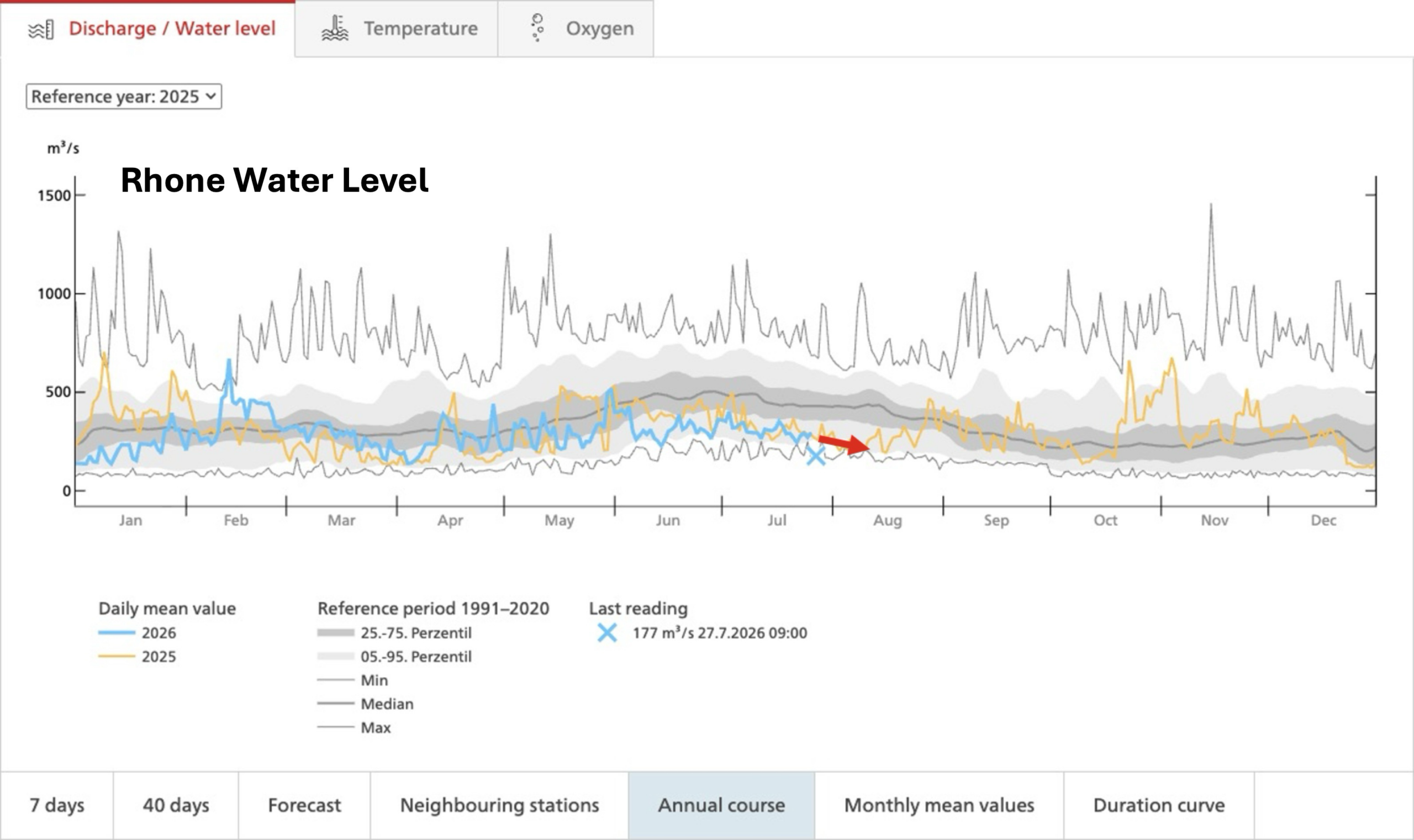Viewport: 1414px width, 840px height.
Task: Show the 7 days view
Action: coord(56,805)
